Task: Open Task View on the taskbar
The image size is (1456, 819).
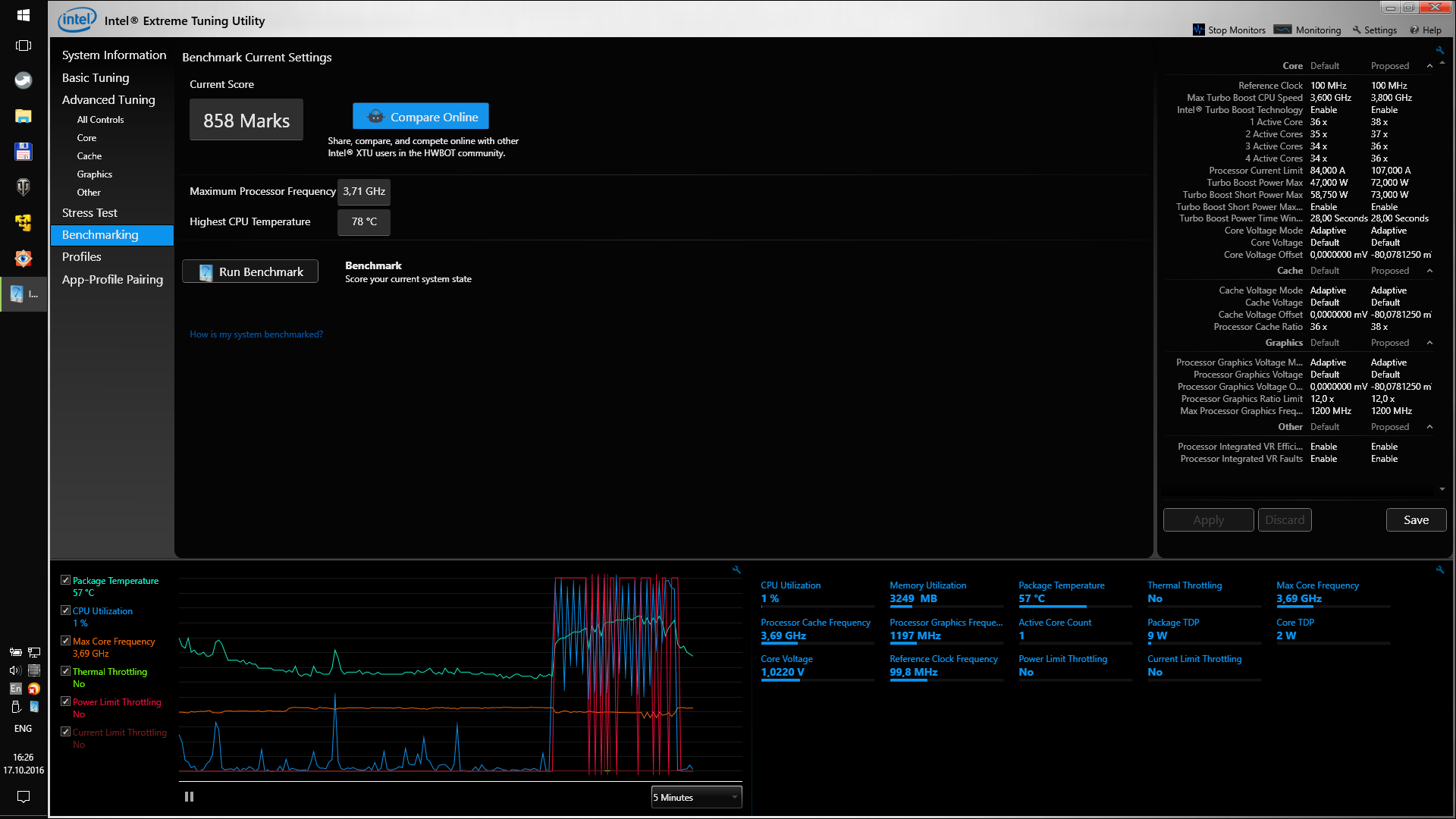Action: click(x=24, y=45)
